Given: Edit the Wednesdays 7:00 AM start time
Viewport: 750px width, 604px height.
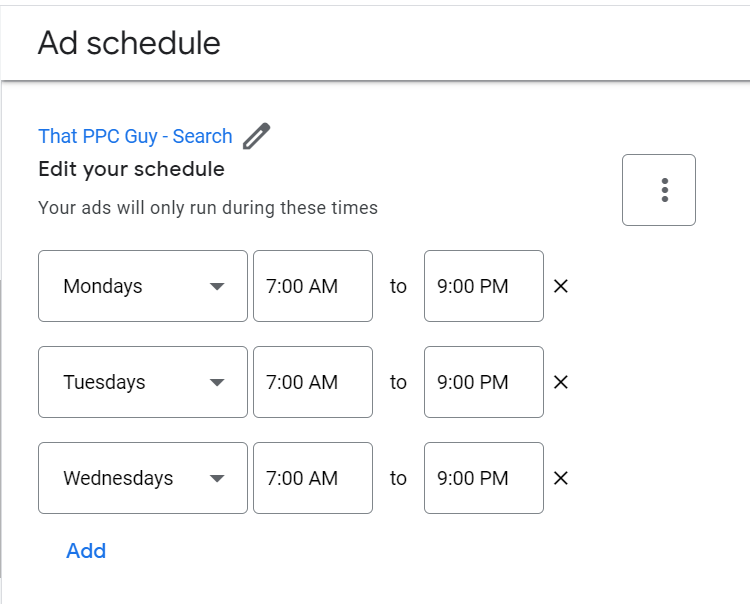Looking at the screenshot, I should (312, 478).
